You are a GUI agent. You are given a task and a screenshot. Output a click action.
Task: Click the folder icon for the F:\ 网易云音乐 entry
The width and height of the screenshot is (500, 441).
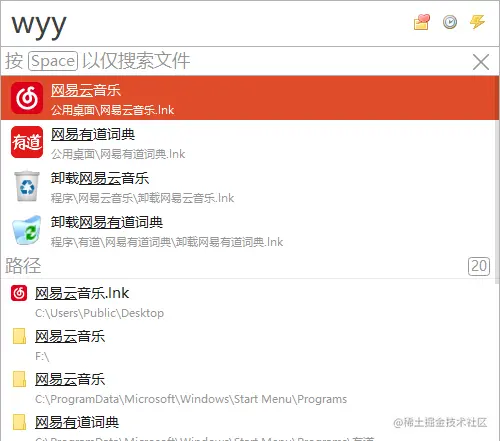pos(19,336)
